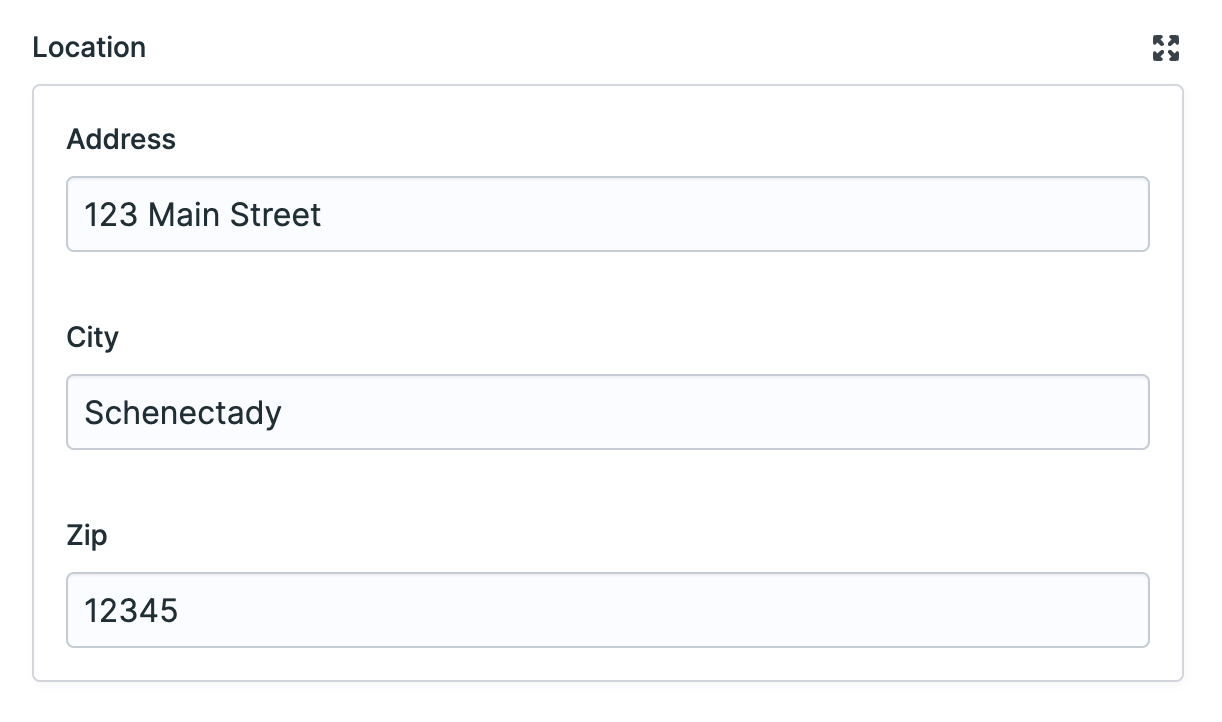This screenshot has height=722, width=1222.
Task: Click the Address field label
Action: [x=121, y=139]
